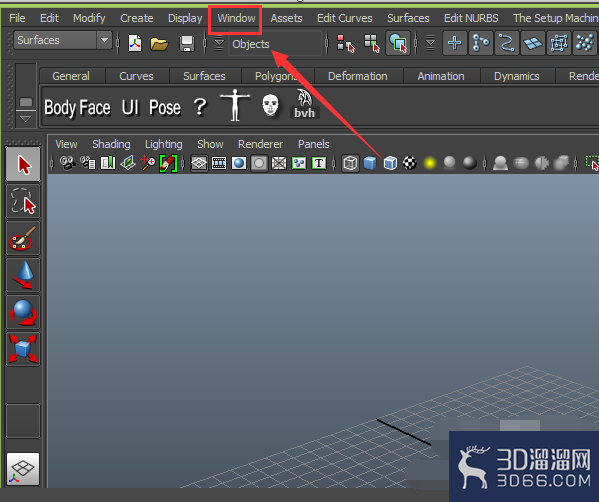Open the Window menu
Screen dimensions: 599x502
pos(236,18)
